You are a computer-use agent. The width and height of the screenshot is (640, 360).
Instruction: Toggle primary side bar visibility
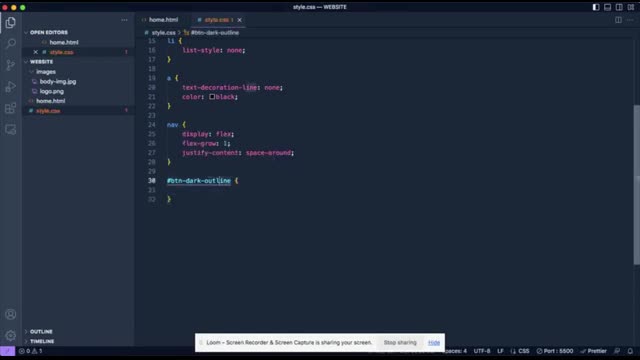click(596, 7)
